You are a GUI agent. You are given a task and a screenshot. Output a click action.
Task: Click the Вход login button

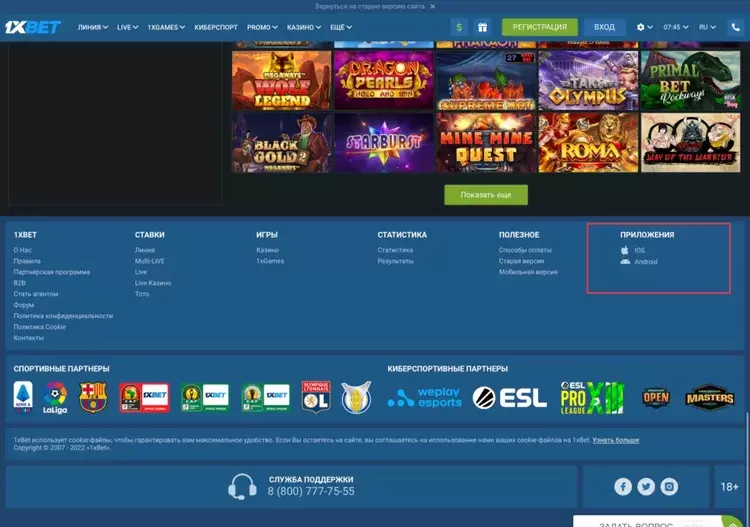click(x=604, y=27)
